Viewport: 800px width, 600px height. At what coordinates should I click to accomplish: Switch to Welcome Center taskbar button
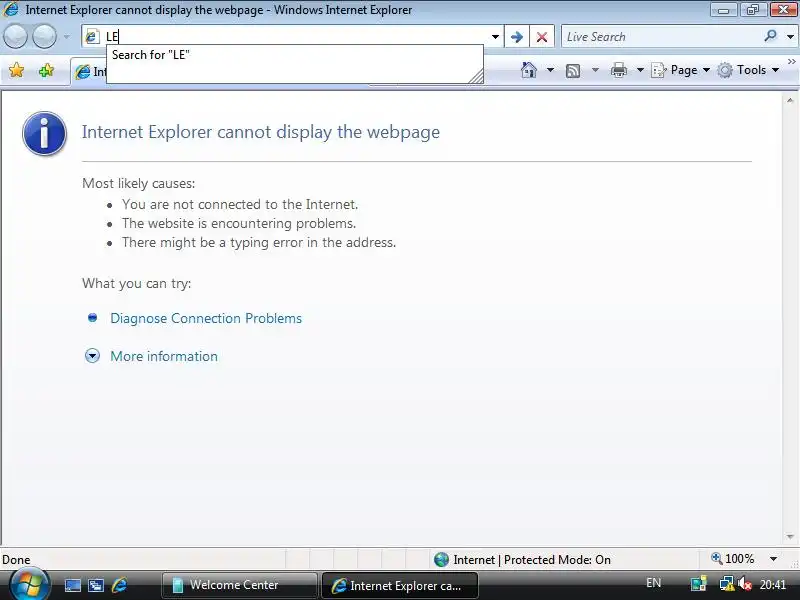click(x=239, y=585)
